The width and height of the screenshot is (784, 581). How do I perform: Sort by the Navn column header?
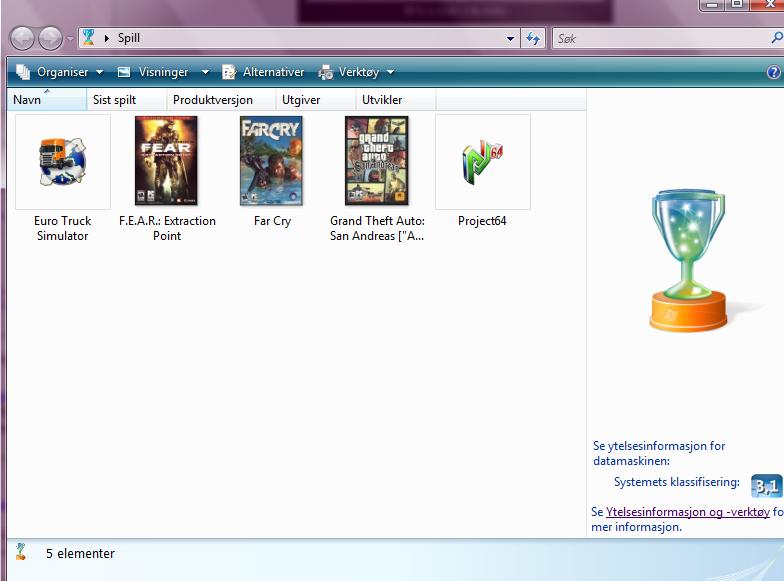pyautogui.click(x=46, y=100)
